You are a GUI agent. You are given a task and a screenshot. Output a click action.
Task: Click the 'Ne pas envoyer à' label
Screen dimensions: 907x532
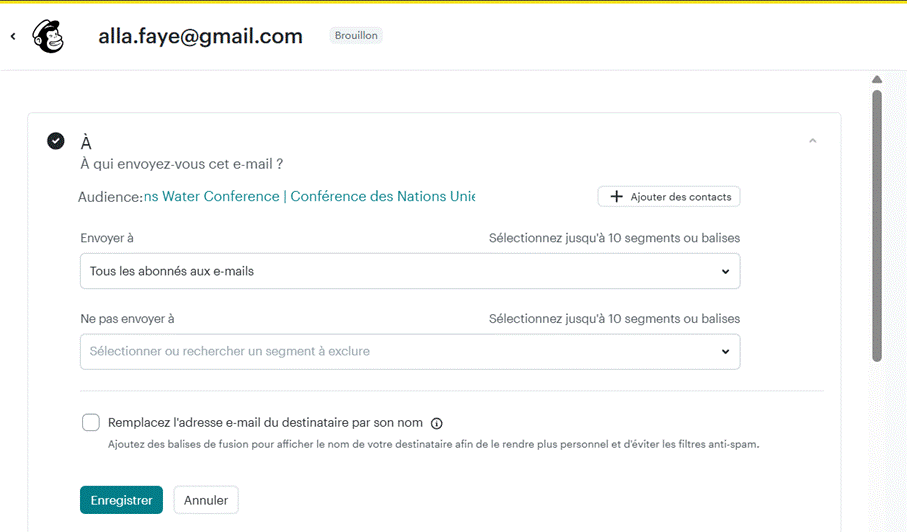[x=127, y=319]
